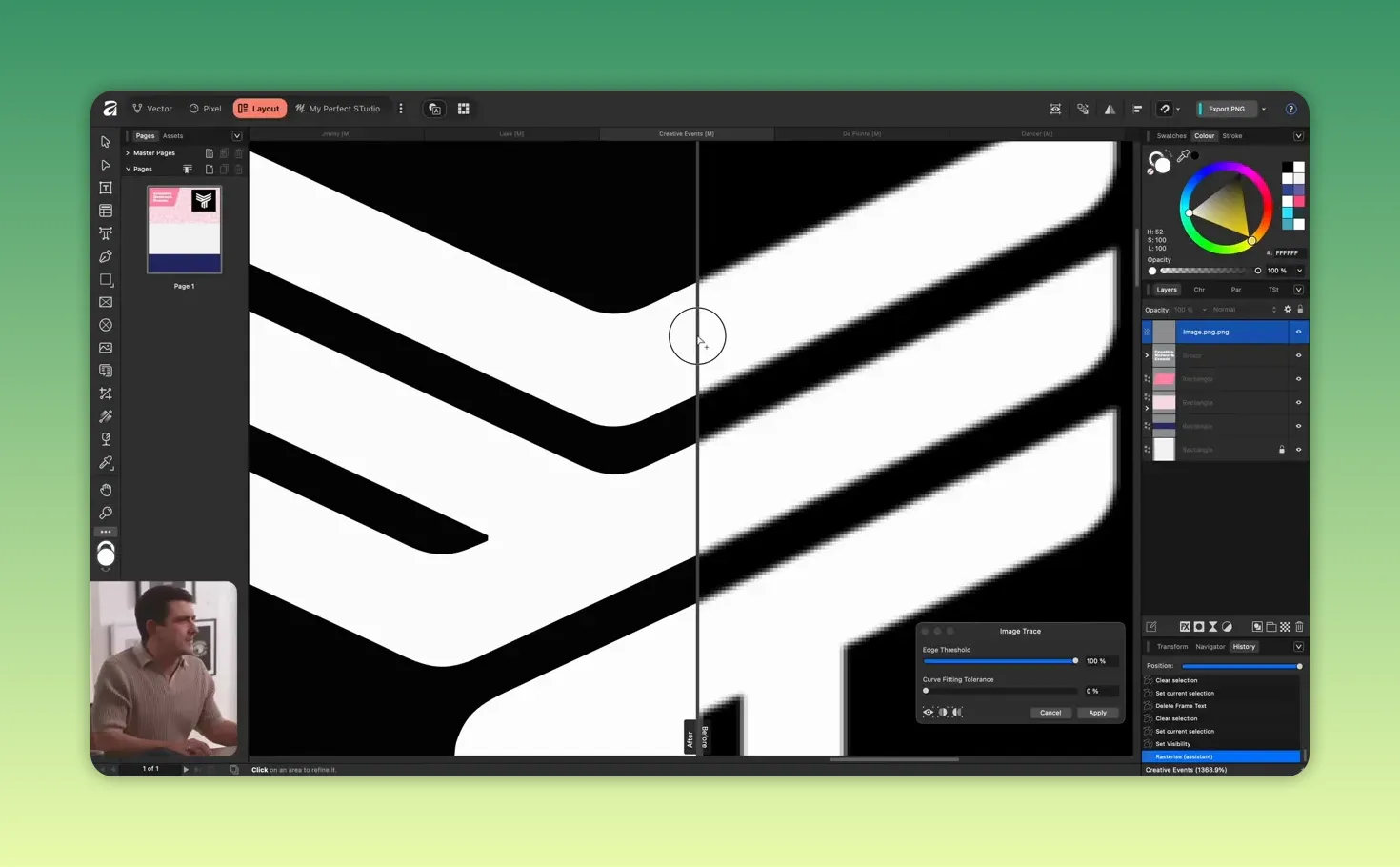This screenshot has width=1400, height=867.
Task: Select the Rectangle shape tool
Action: point(106,280)
